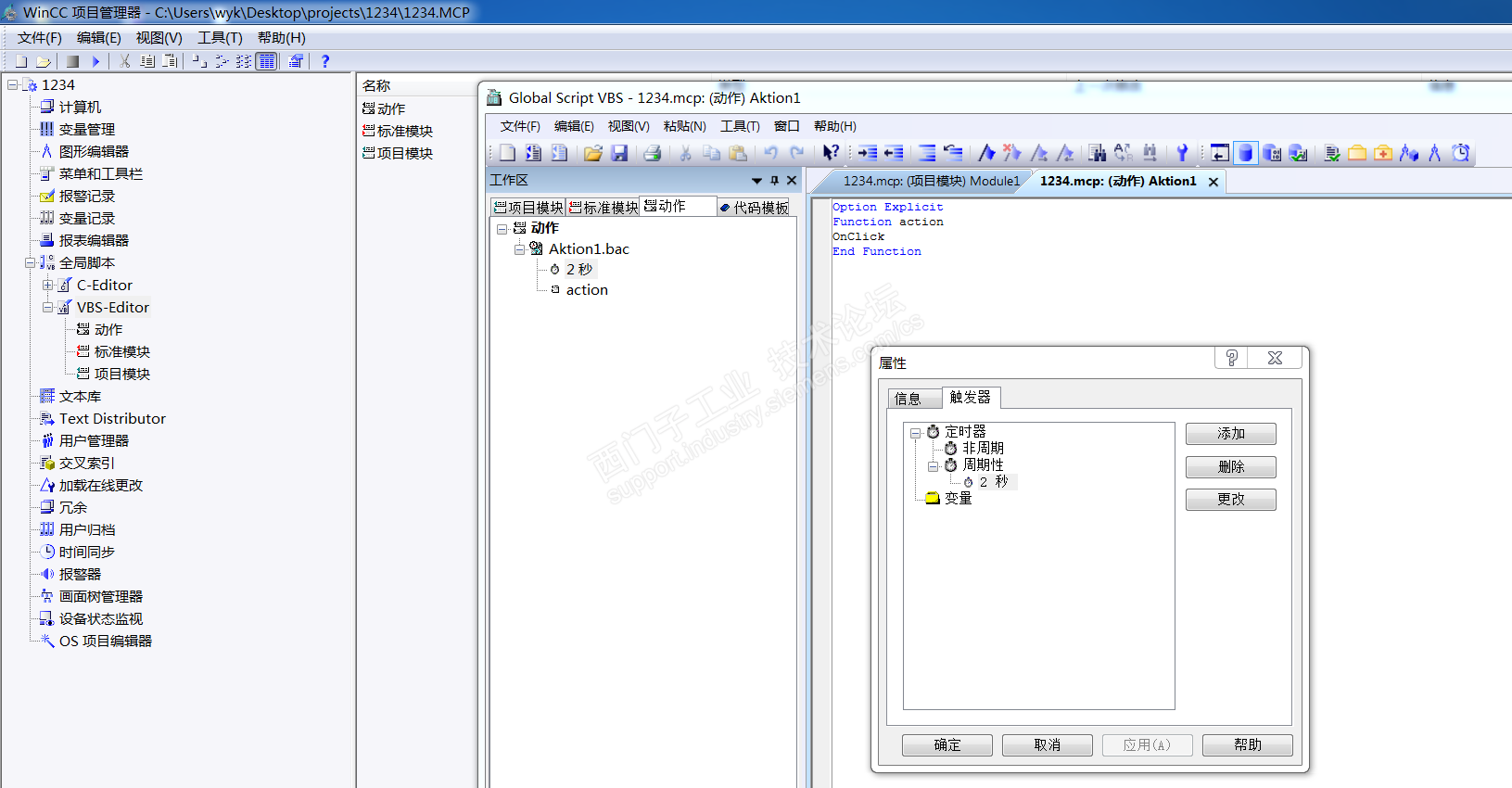Open the 工作区 panel dropdown arrow
The height and width of the screenshot is (788, 1512).
click(756, 181)
